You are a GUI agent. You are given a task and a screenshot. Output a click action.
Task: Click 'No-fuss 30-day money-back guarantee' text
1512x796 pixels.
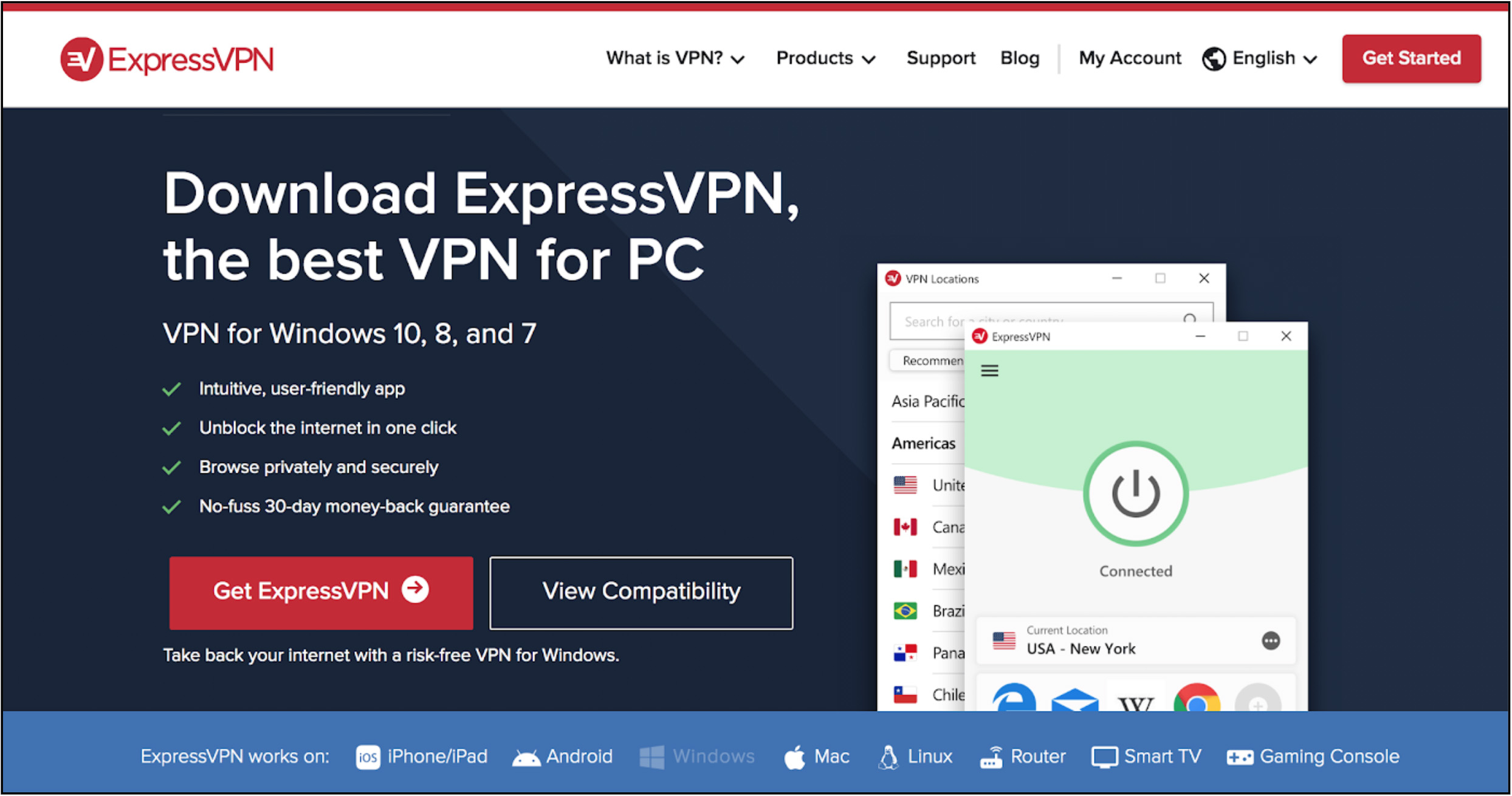(x=354, y=506)
